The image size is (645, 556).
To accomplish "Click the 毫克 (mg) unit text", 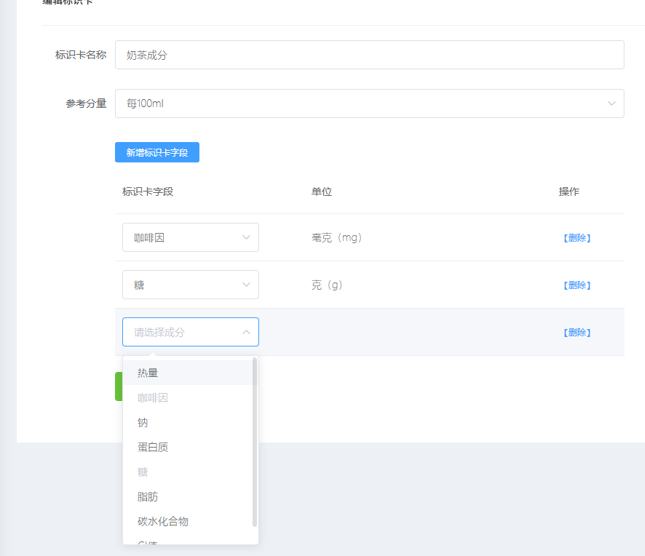I will (336, 238).
